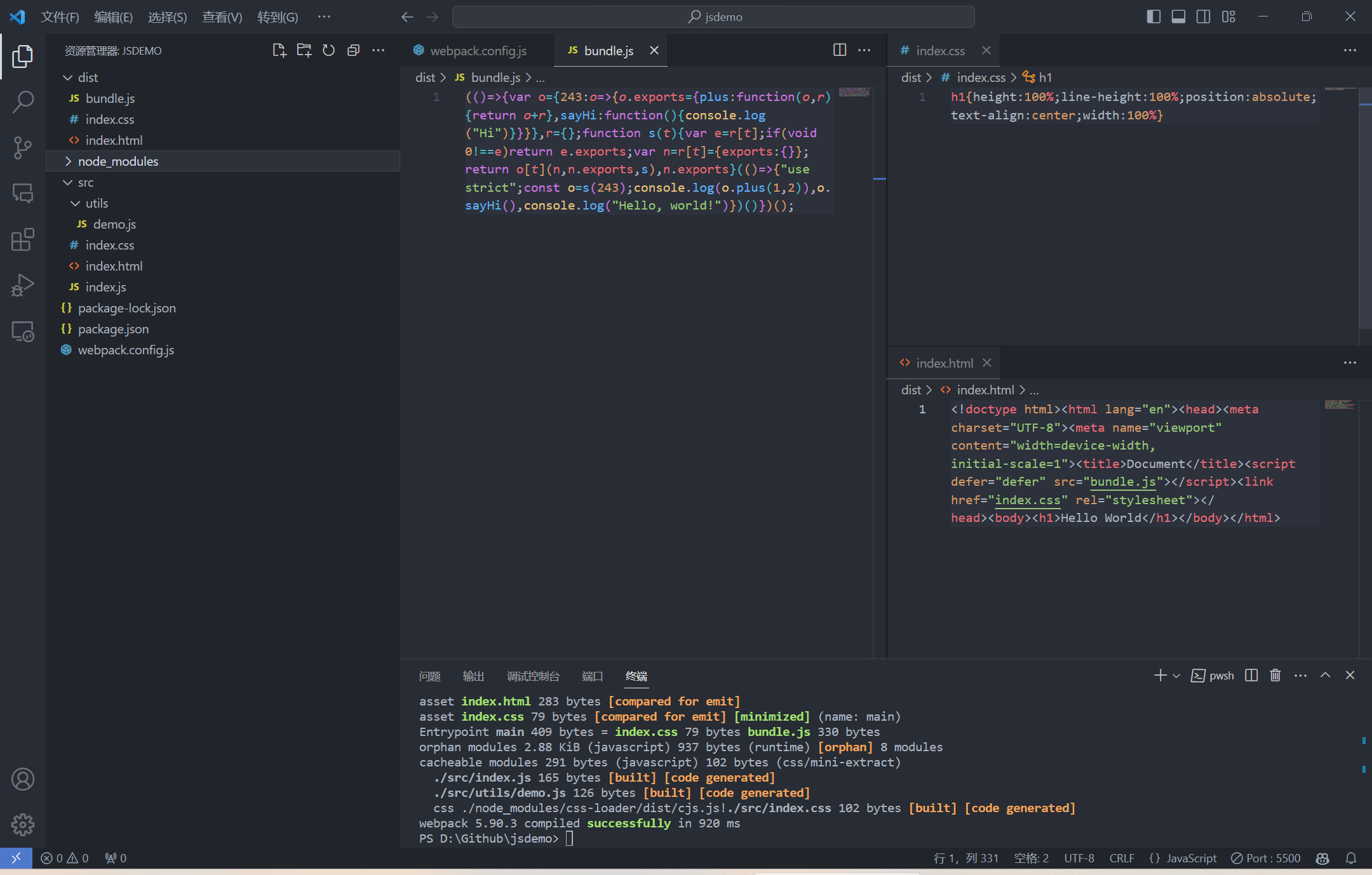Viewport: 1372px width, 875px height.
Task: Collapse the dist folder
Action: pyautogui.click(x=88, y=77)
